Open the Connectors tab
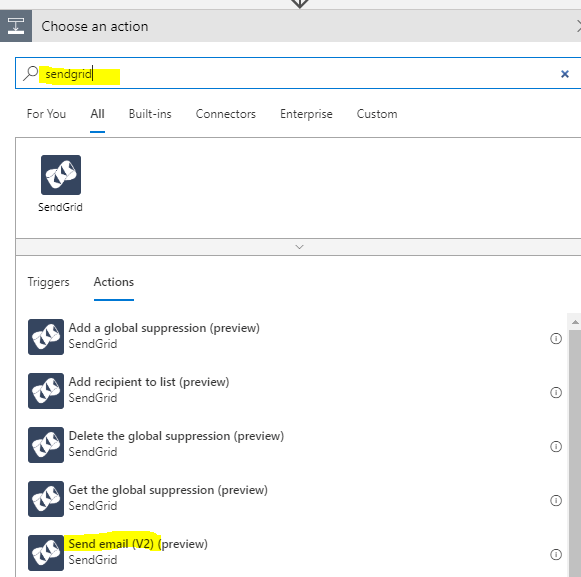Viewport: 581px width, 577px height. pos(226,114)
